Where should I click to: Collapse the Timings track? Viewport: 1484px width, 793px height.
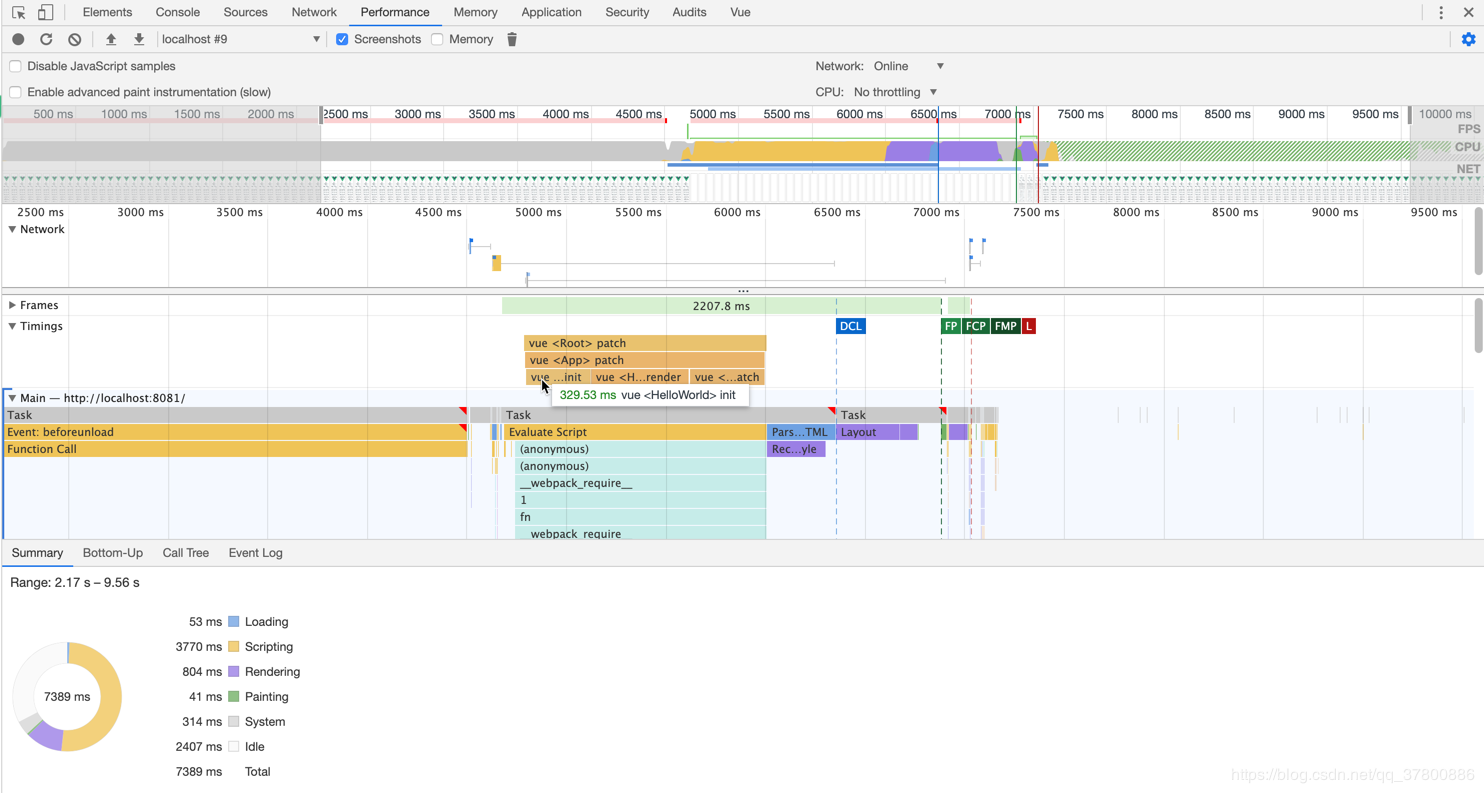(x=12, y=326)
